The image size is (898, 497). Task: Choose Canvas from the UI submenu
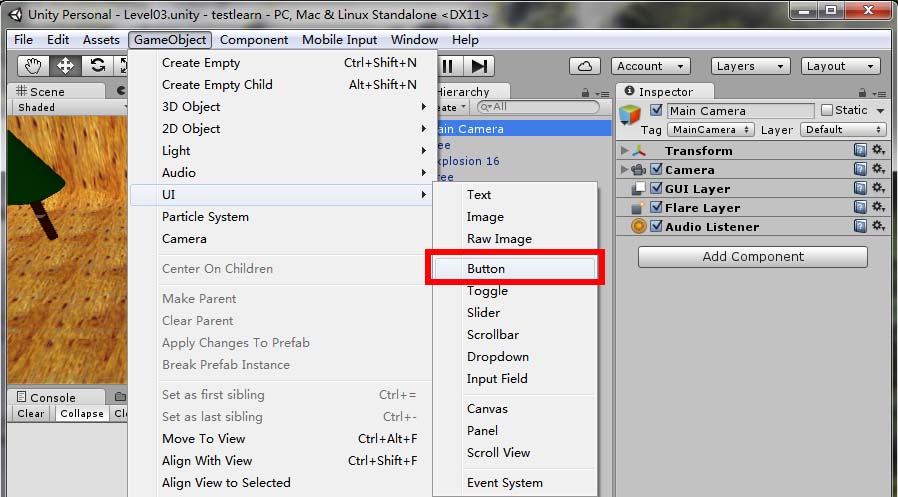tap(514, 409)
